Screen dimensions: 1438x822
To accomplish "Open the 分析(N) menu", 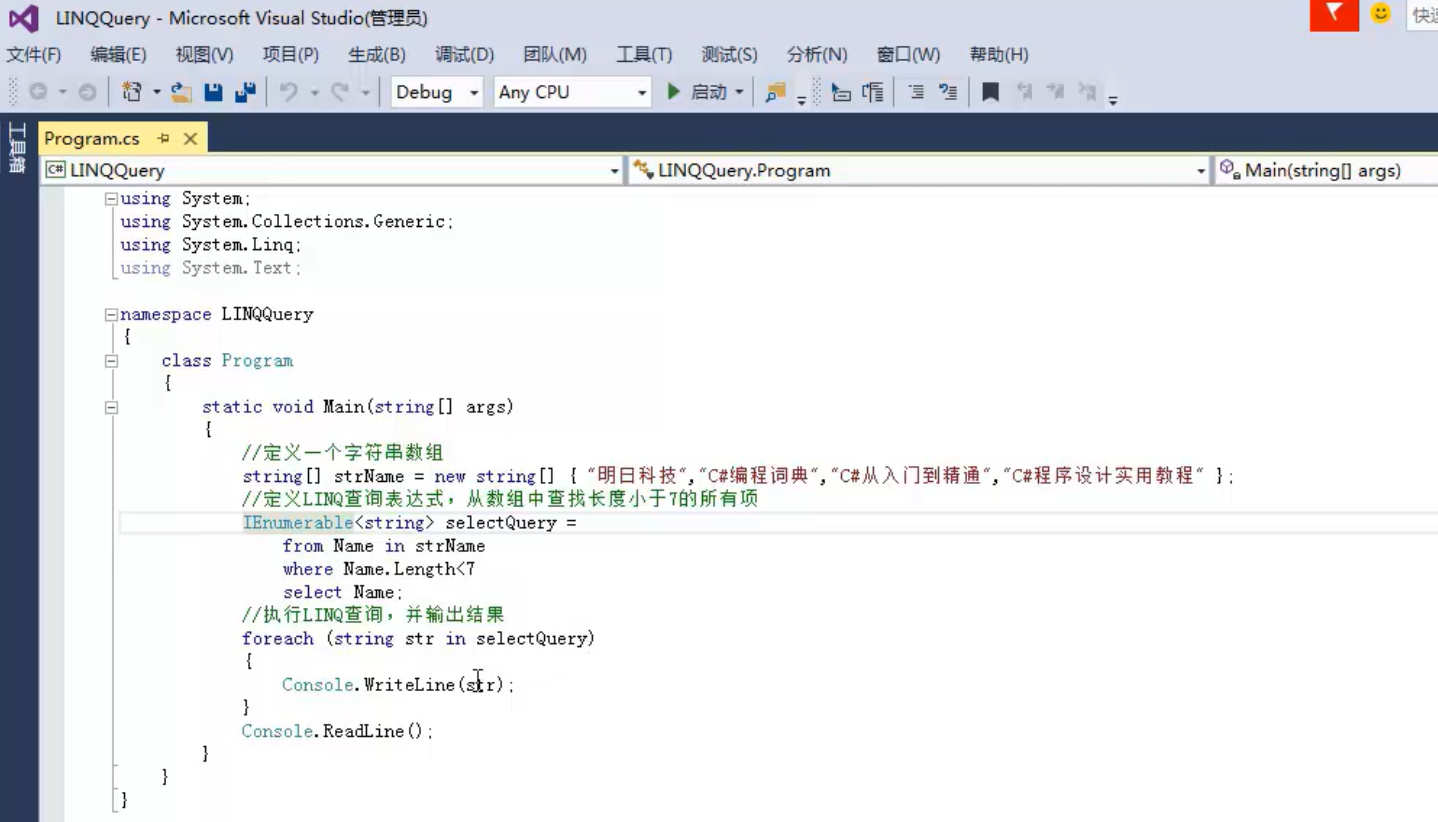I will [817, 54].
